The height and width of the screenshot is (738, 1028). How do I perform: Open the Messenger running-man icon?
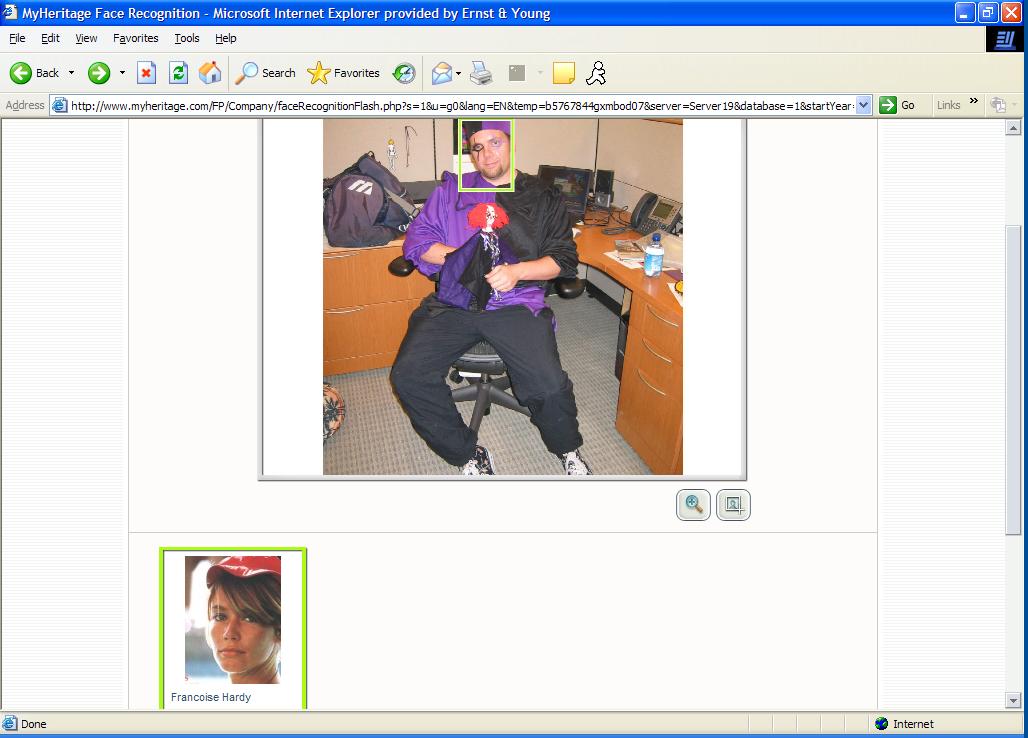coord(596,73)
